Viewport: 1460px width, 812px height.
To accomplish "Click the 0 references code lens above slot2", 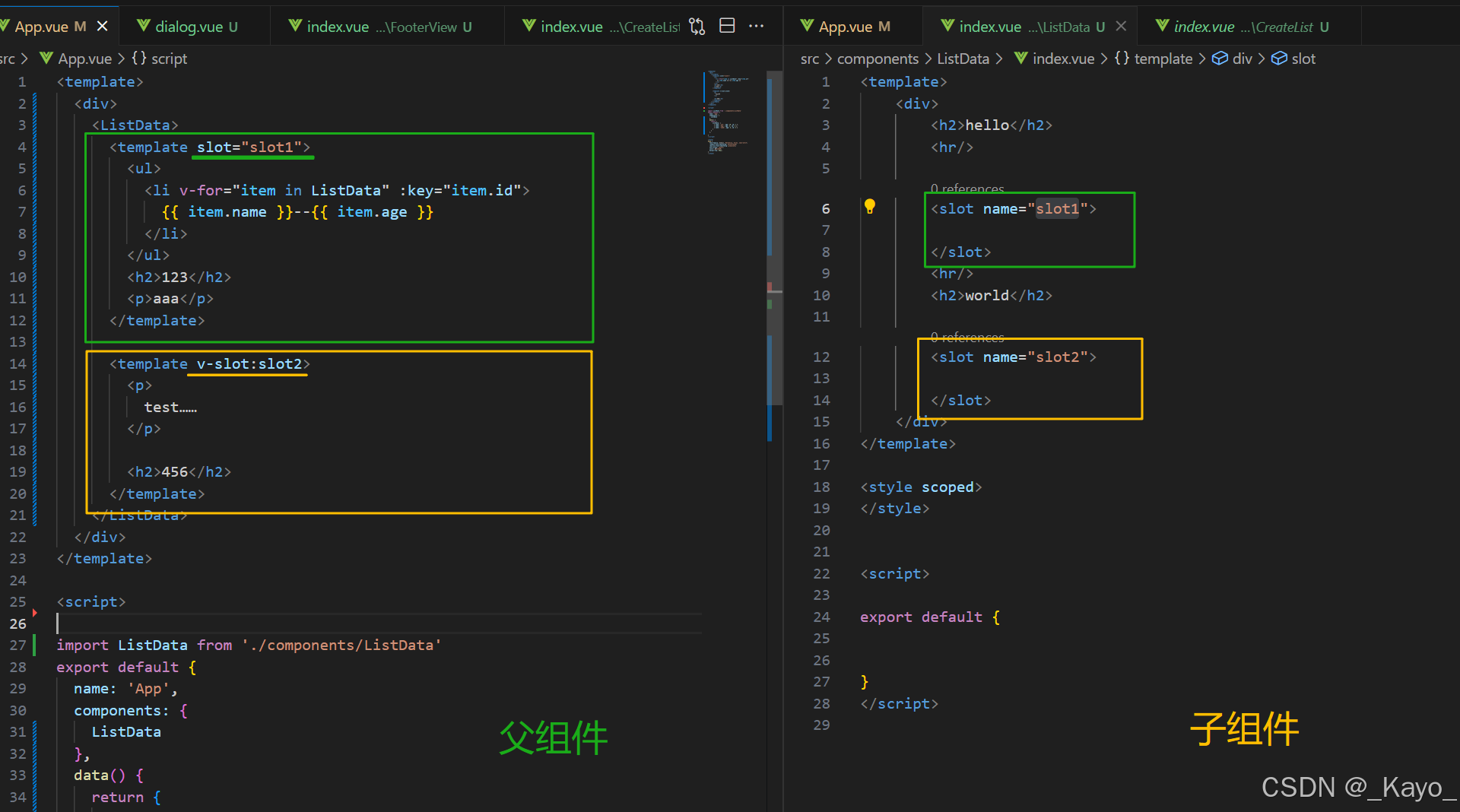I will coord(967,337).
